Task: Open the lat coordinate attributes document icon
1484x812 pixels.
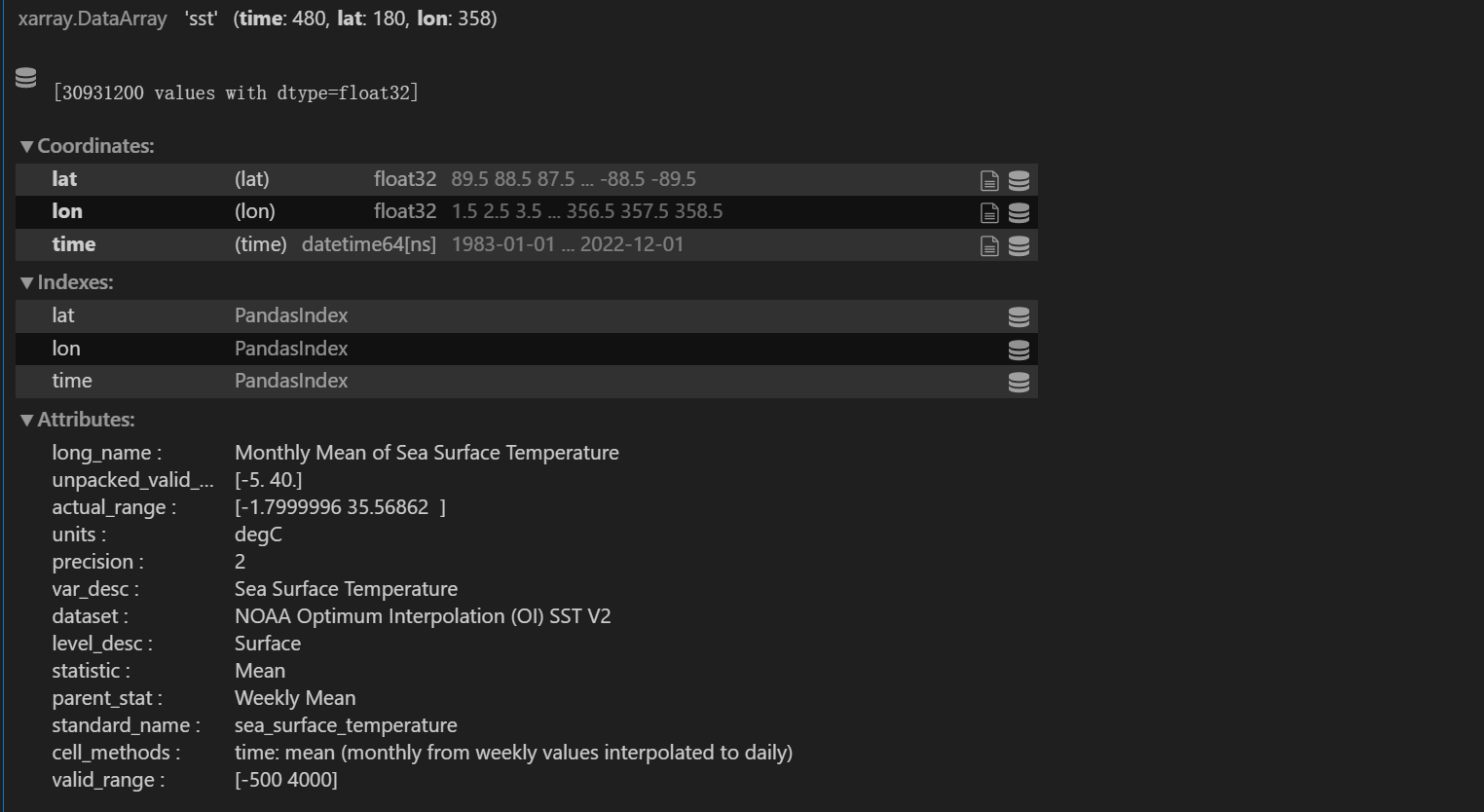Action: pyautogui.click(x=988, y=179)
